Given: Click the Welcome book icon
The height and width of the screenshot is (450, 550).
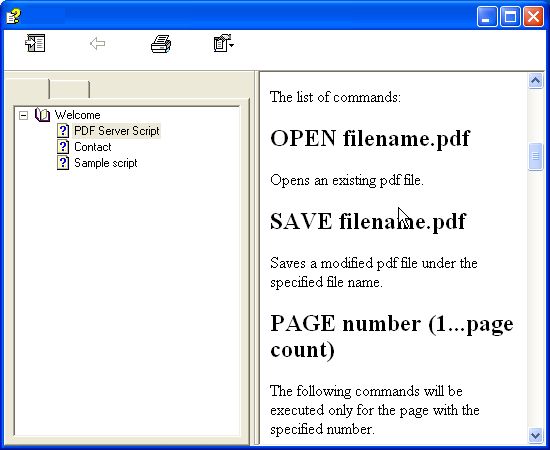Looking at the screenshot, I should pyautogui.click(x=42, y=115).
